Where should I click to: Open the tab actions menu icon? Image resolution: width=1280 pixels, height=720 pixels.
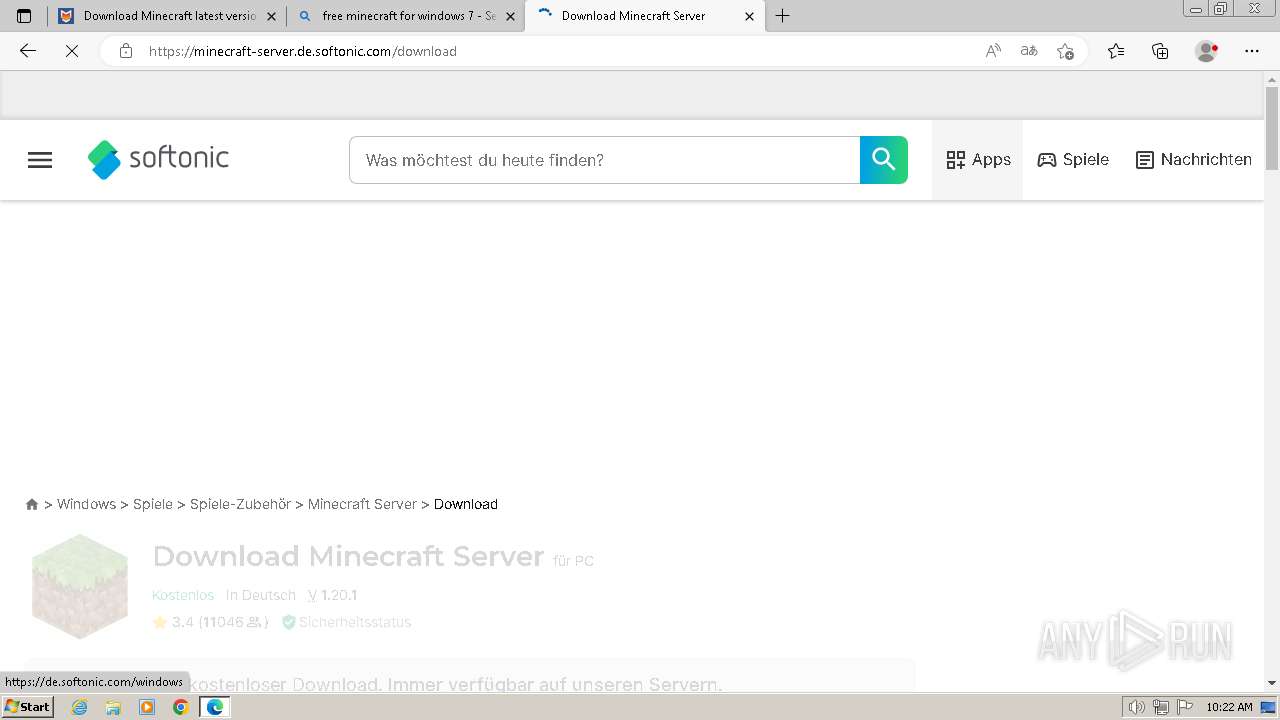pyautogui.click(x=24, y=16)
